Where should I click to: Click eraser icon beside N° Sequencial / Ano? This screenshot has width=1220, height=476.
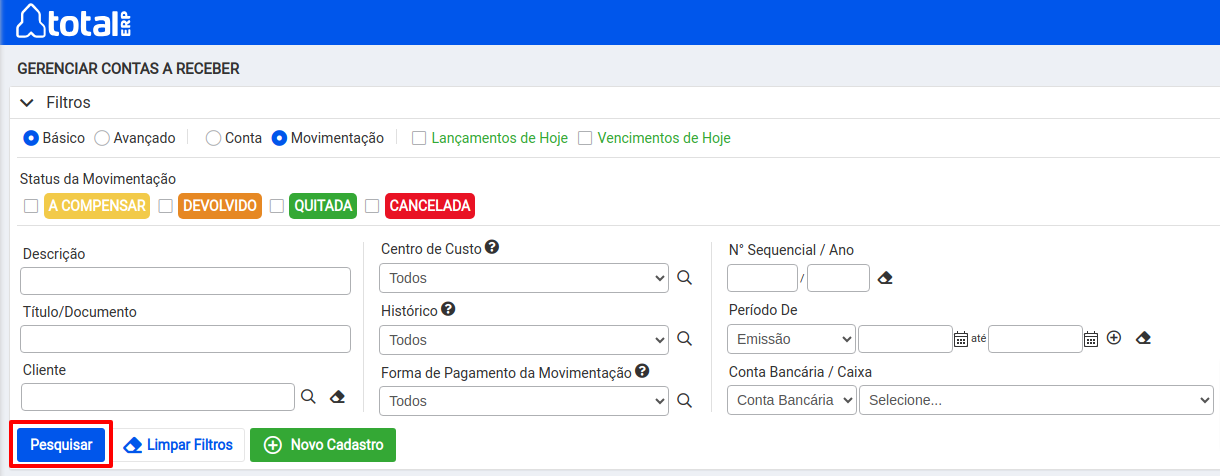885,278
